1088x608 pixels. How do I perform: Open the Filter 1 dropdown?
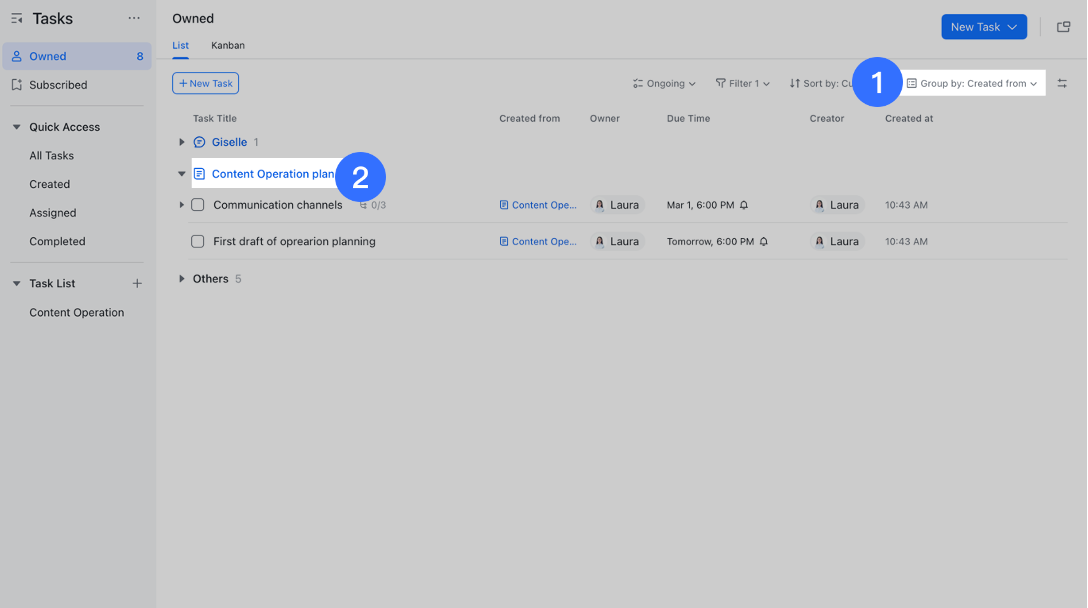pos(742,84)
